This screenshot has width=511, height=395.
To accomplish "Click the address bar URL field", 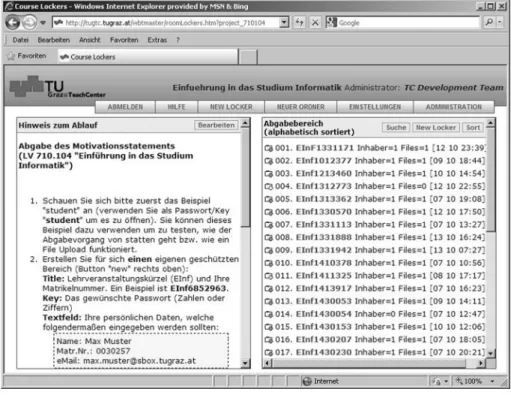I will point(166,23).
